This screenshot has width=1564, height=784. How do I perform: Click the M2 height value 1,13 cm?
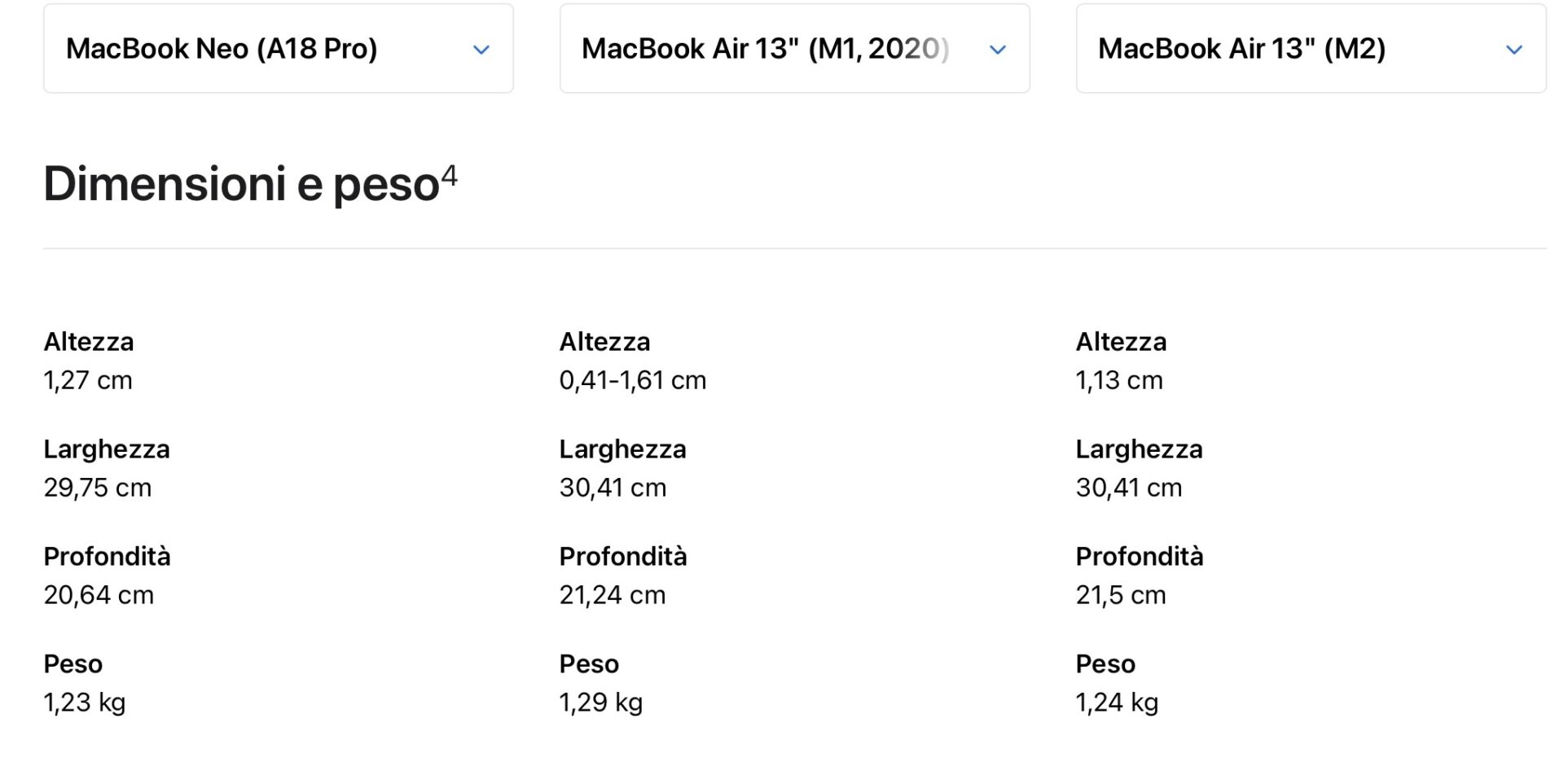1119,380
